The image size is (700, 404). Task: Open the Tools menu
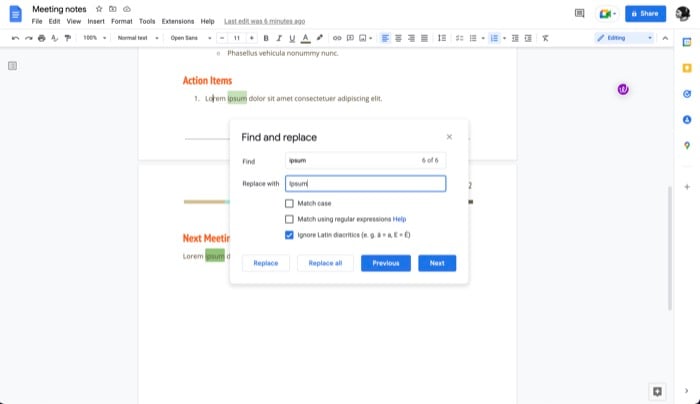coord(147,21)
